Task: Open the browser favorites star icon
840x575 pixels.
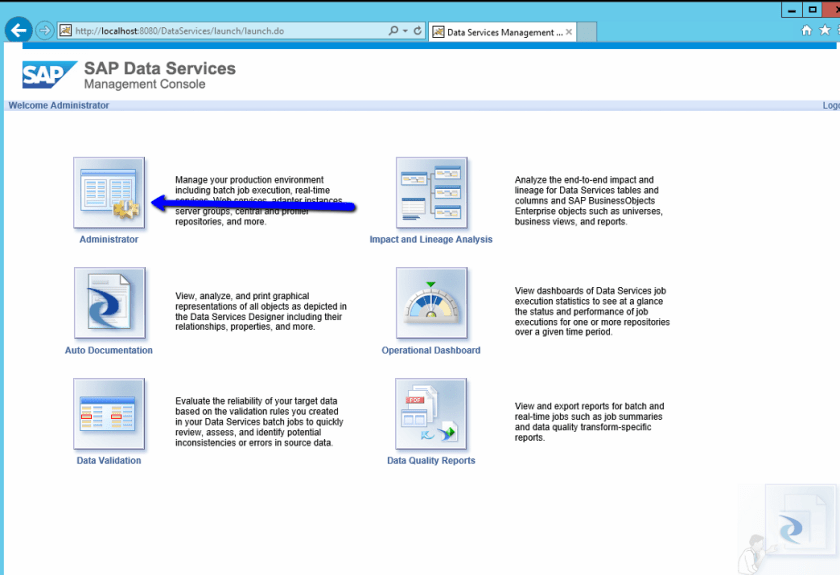Action: 825,31
